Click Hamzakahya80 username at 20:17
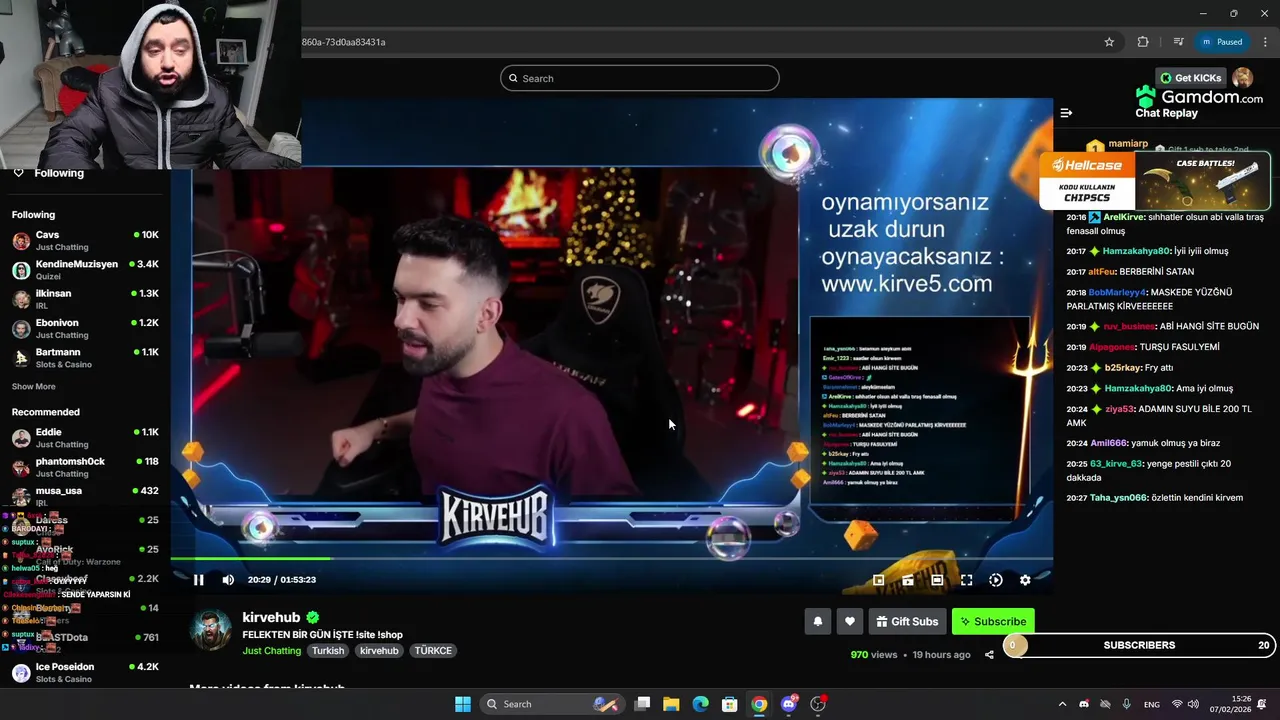The image size is (1280, 720). click(x=1136, y=251)
